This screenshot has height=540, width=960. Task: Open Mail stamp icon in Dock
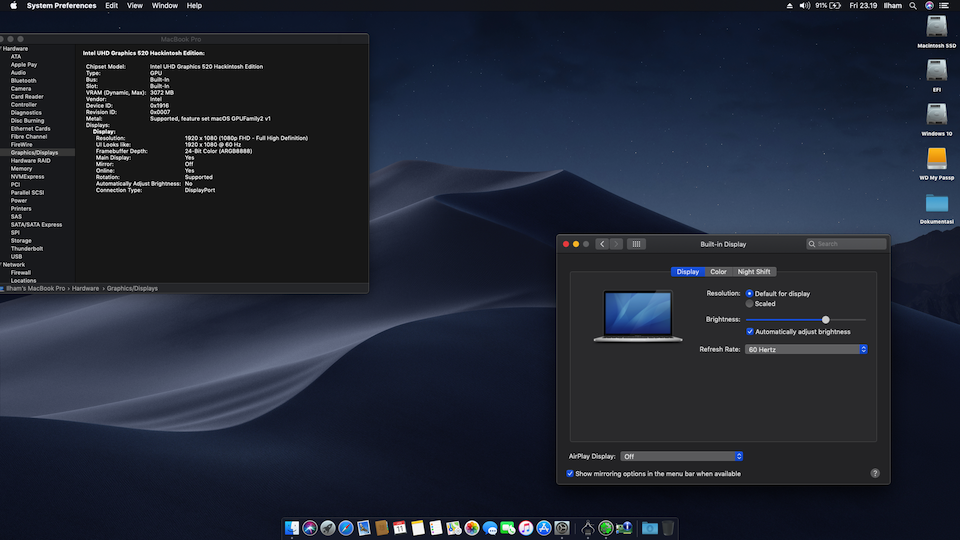364,528
